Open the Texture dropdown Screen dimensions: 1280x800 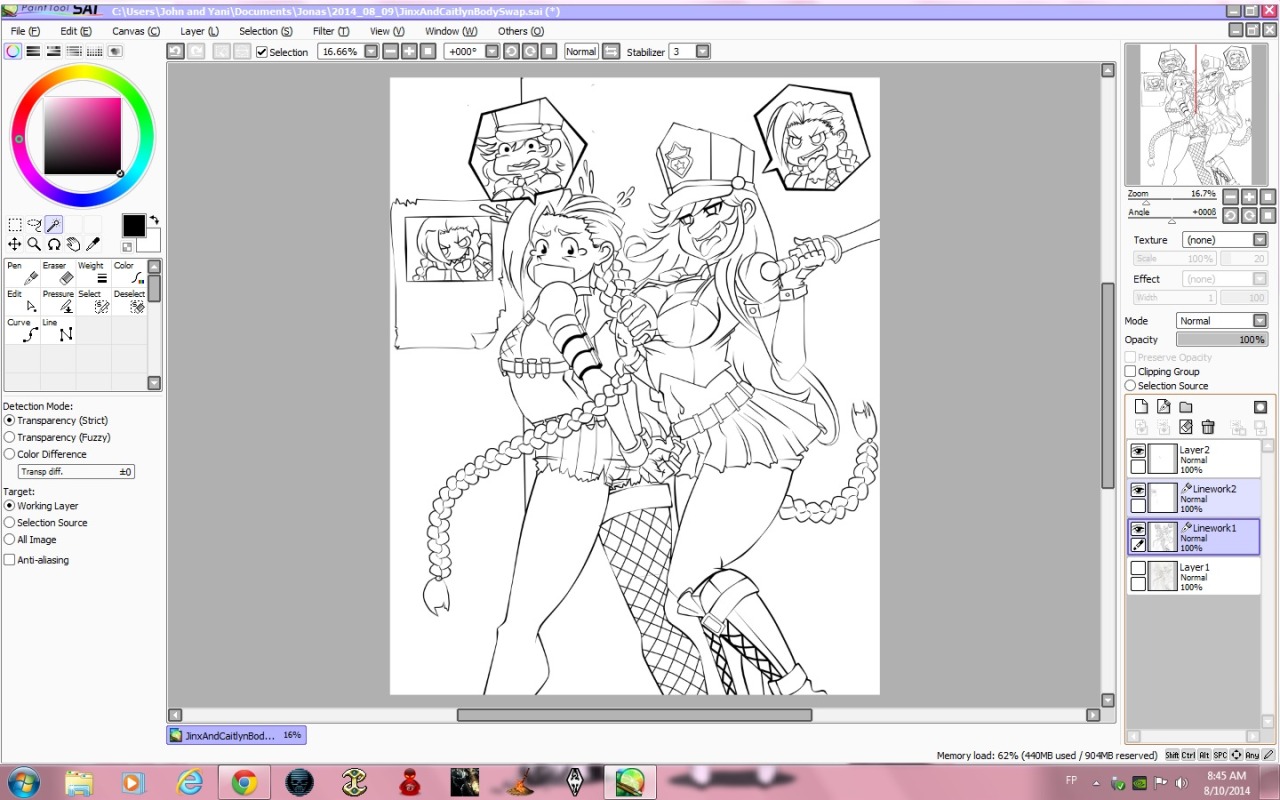tap(1260, 240)
